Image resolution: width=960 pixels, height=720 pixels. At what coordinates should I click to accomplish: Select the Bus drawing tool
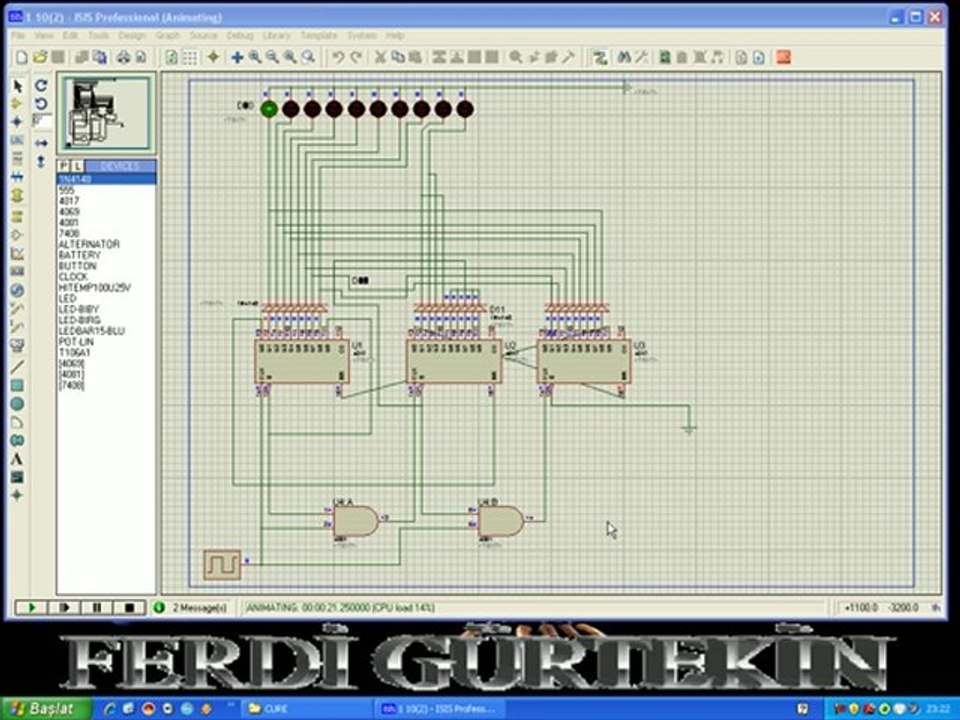tap(17, 177)
